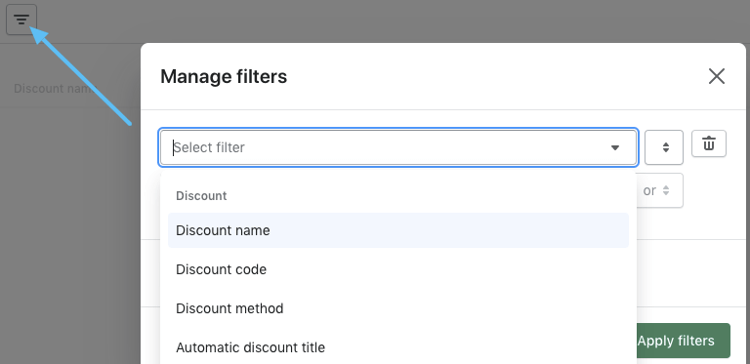Open the operator selector beside Select filter
Image resolution: width=750 pixels, height=364 pixels.
[x=664, y=147]
